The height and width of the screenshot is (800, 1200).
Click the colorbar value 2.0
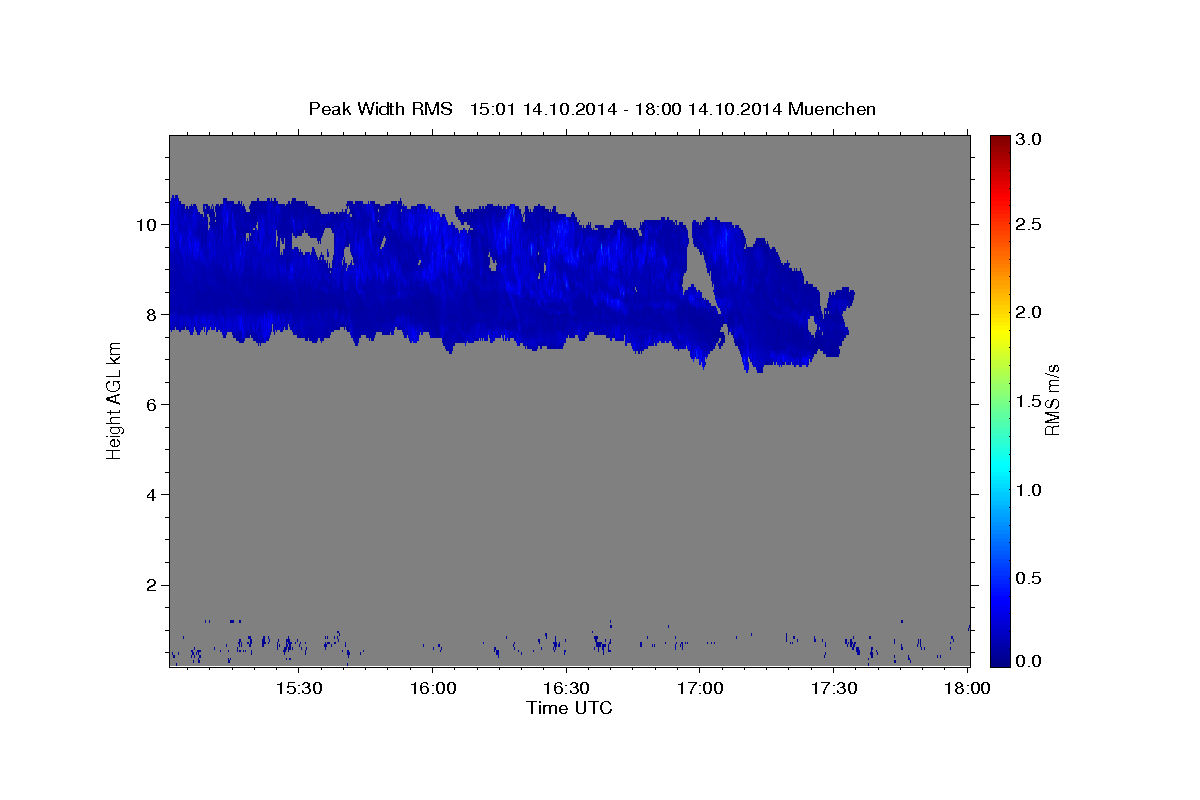pyautogui.click(x=1028, y=312)
